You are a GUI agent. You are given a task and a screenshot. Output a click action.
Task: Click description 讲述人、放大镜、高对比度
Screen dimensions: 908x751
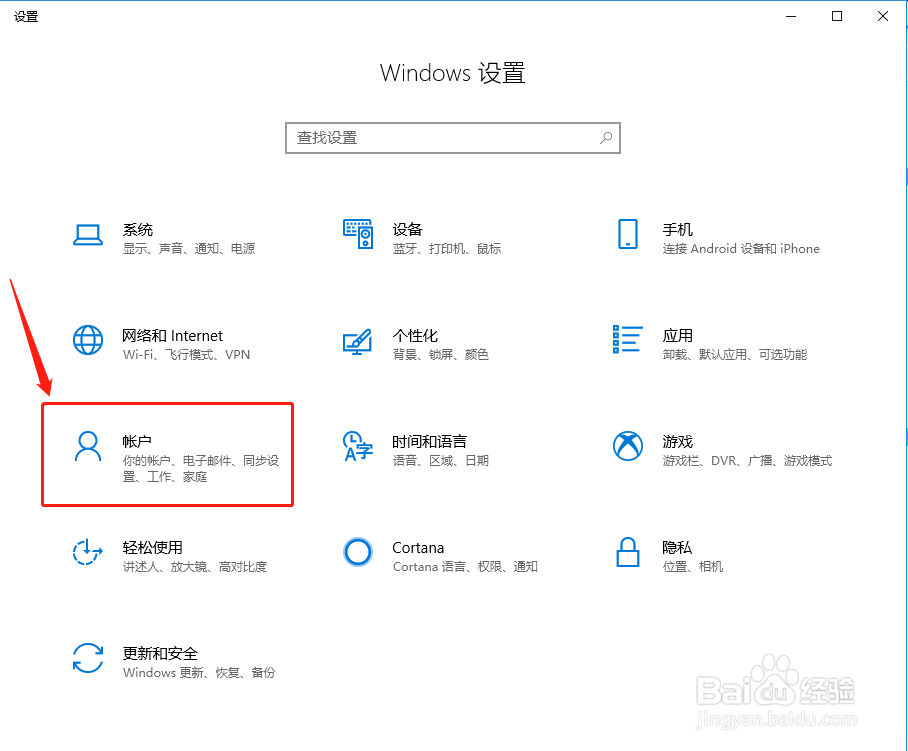pos(195,567)
